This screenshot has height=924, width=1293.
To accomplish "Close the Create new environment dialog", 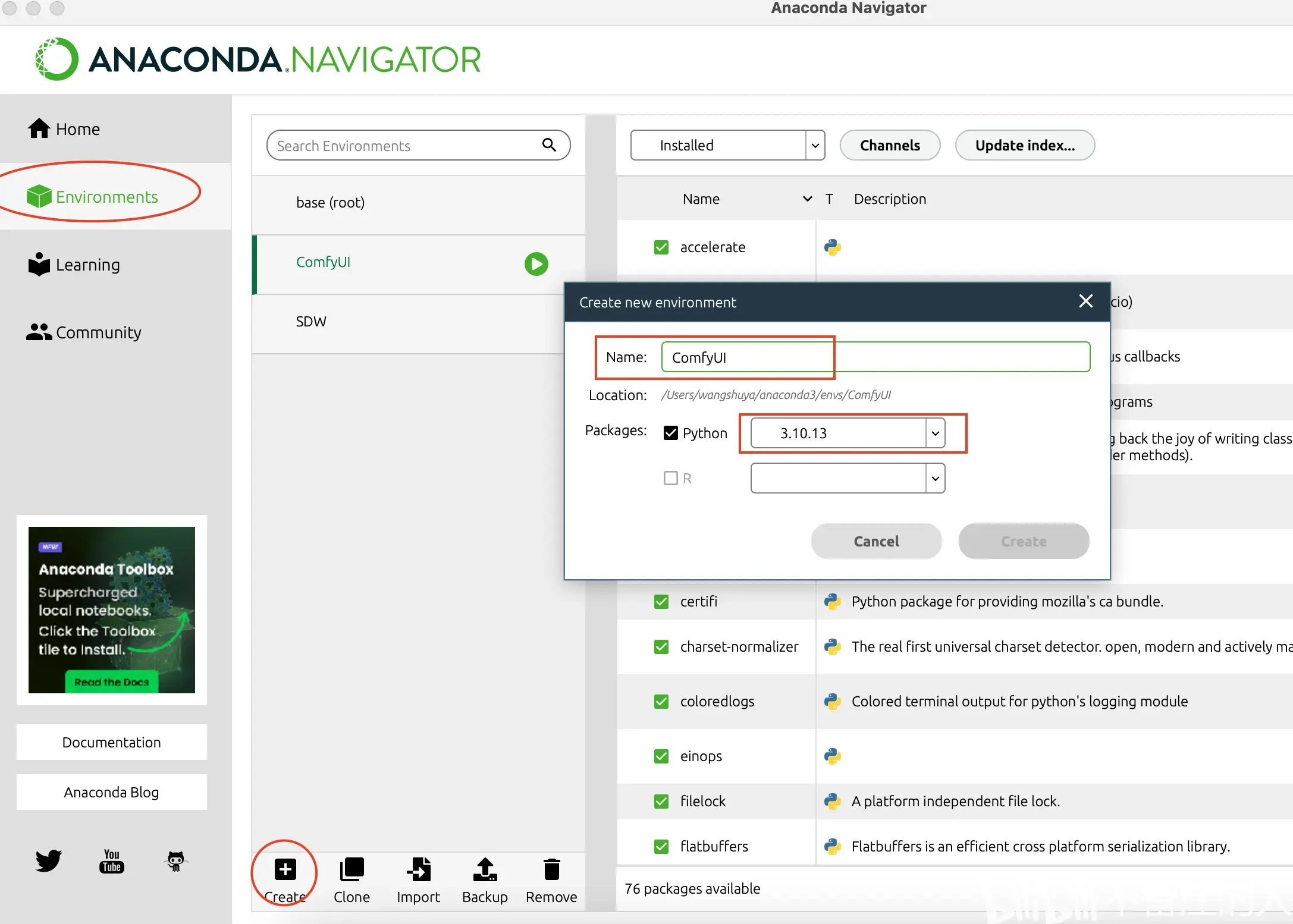I will [1085, 301].
